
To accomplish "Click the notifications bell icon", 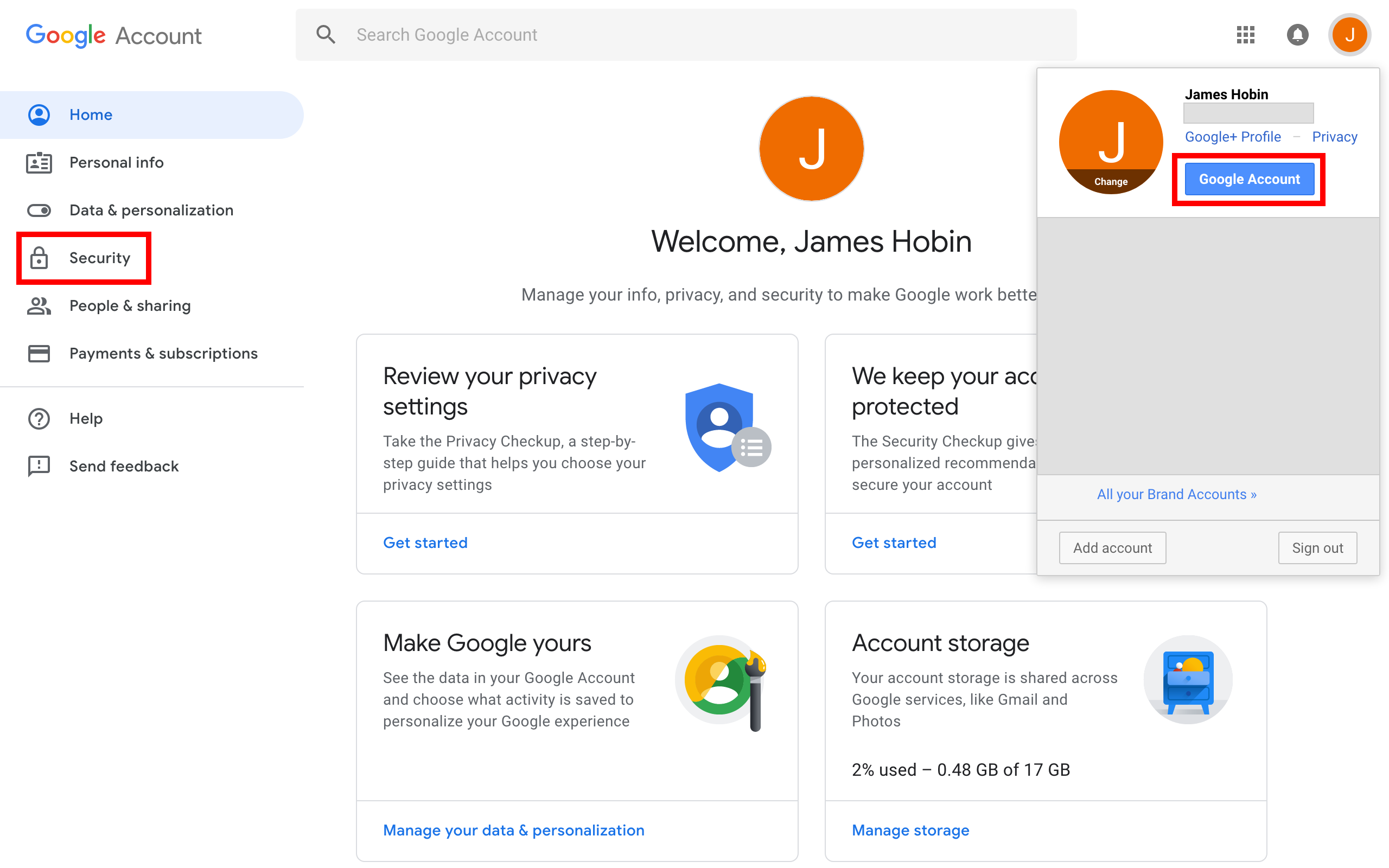I will (1297, 35).
